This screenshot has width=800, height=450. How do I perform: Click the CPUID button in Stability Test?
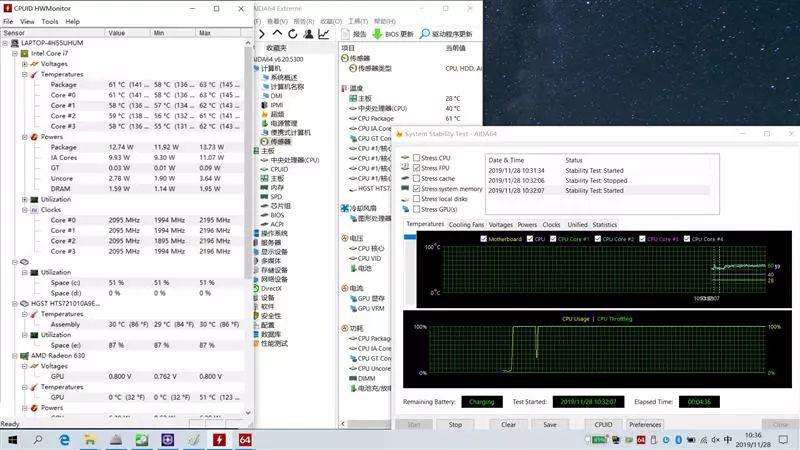[603, 424]
